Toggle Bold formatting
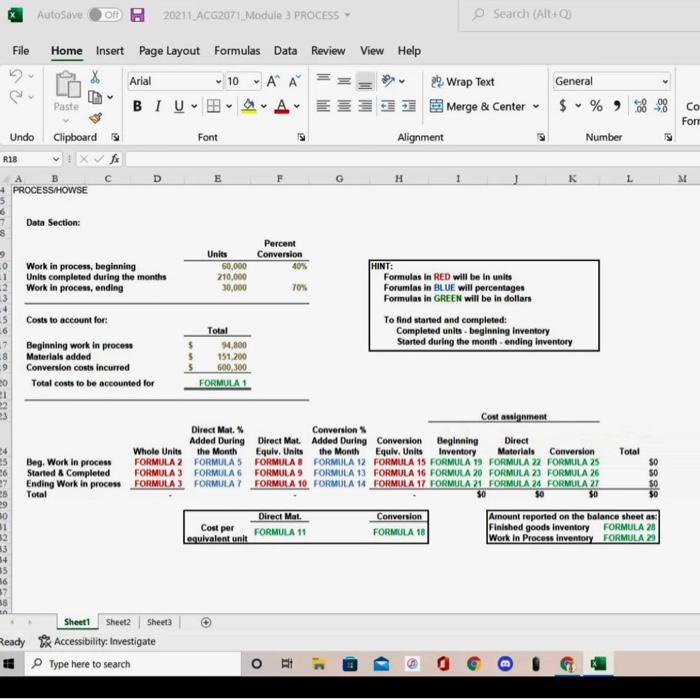 pos(137,106)
